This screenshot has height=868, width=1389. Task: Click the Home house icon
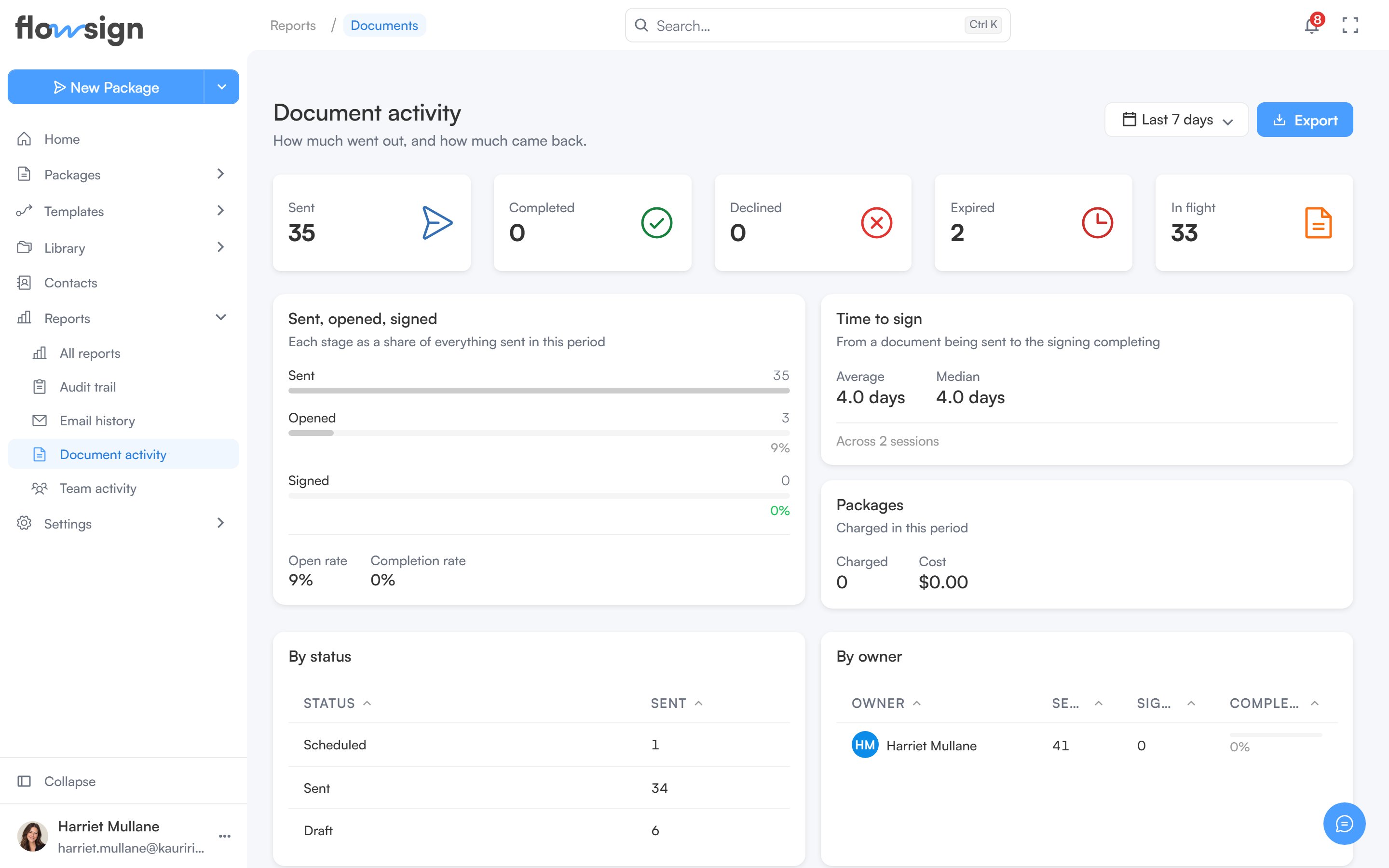coord(24,139)
